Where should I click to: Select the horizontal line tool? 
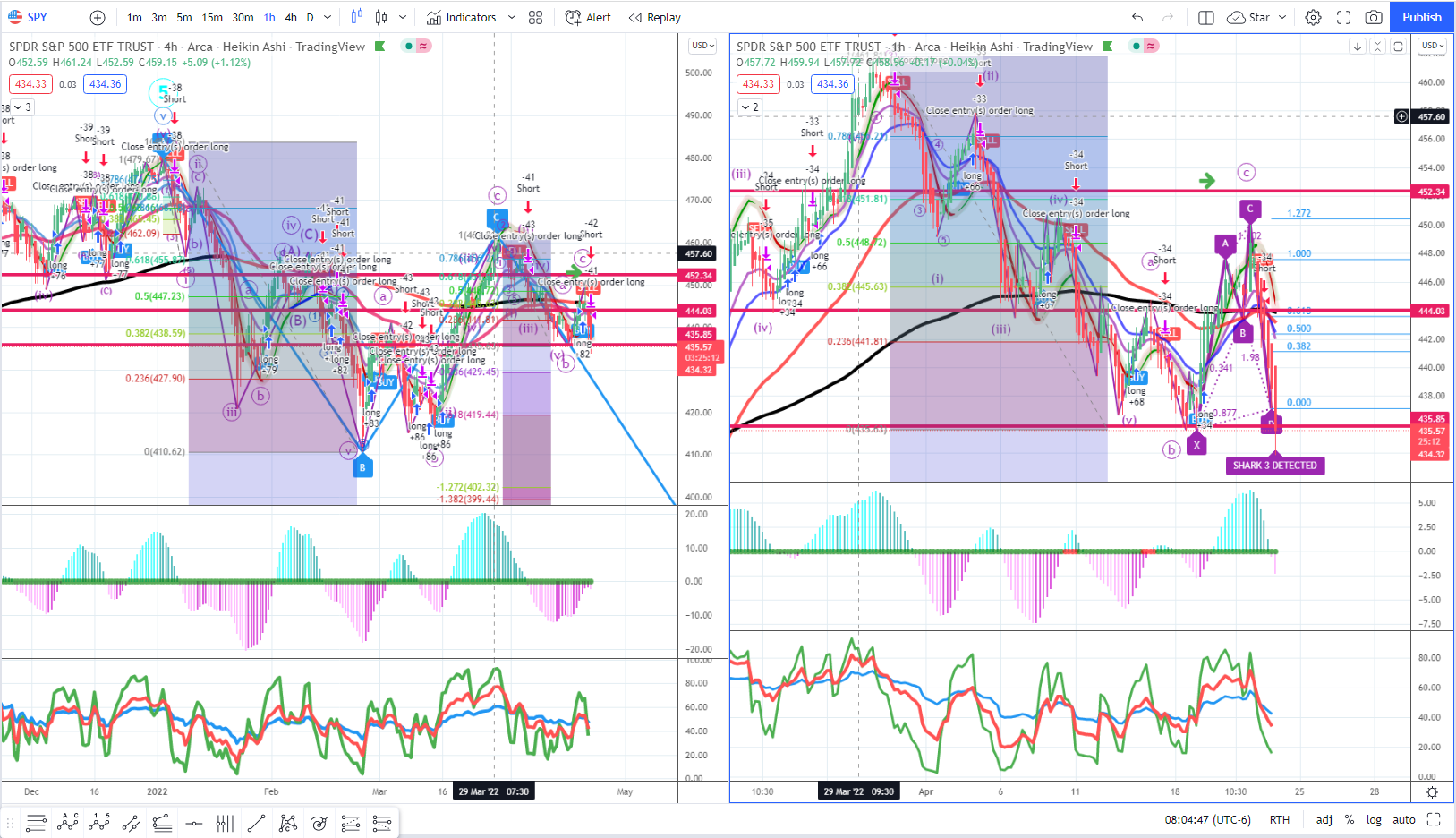[x=193, y=822]
